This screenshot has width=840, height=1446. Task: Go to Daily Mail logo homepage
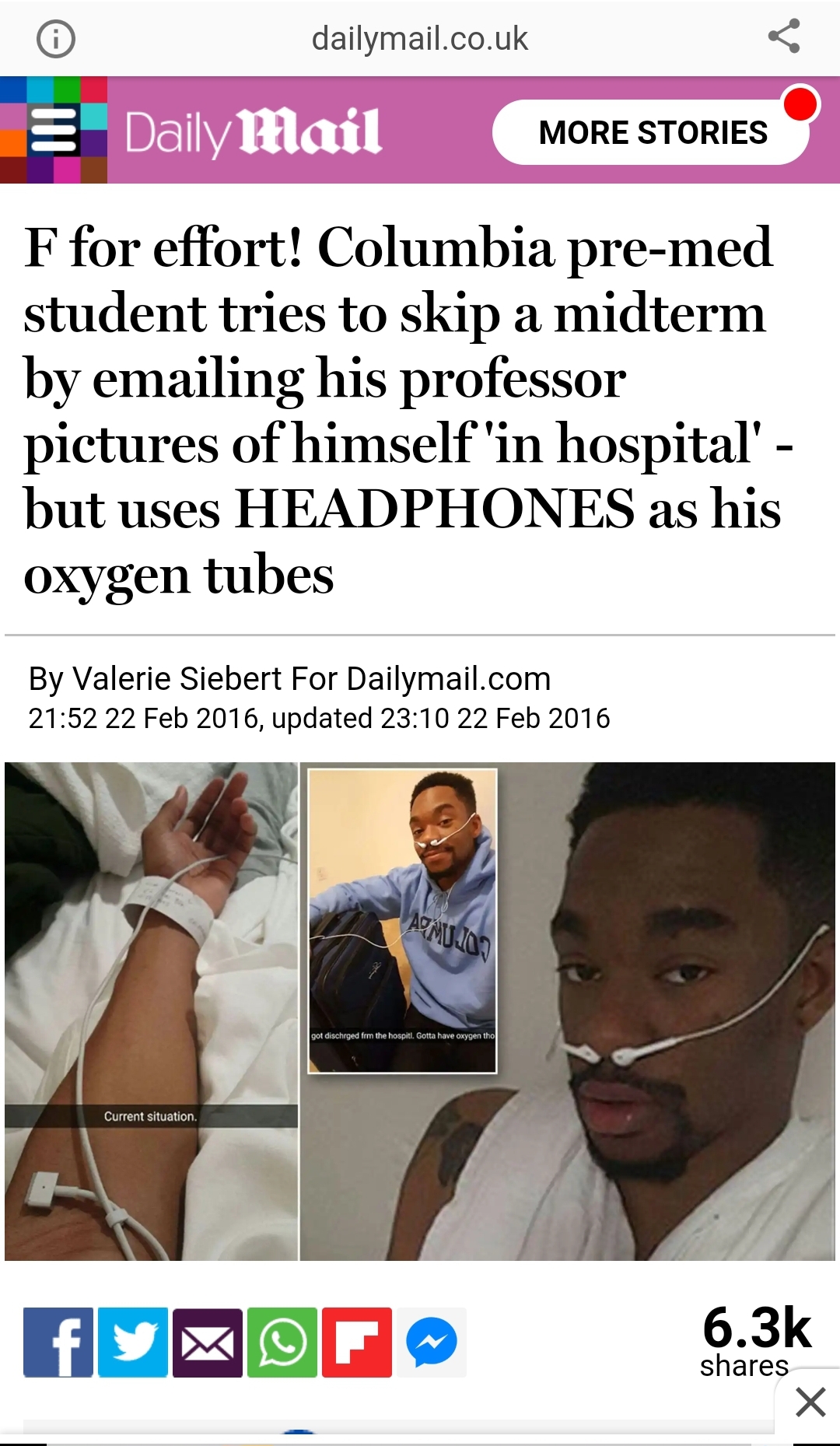[254, 133]
